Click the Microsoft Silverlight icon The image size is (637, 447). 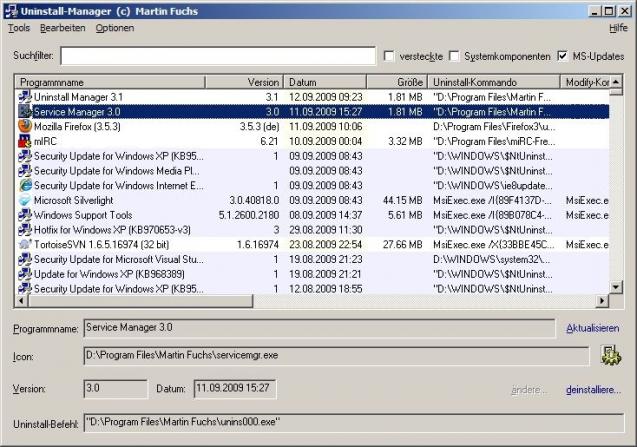(24, 200)
